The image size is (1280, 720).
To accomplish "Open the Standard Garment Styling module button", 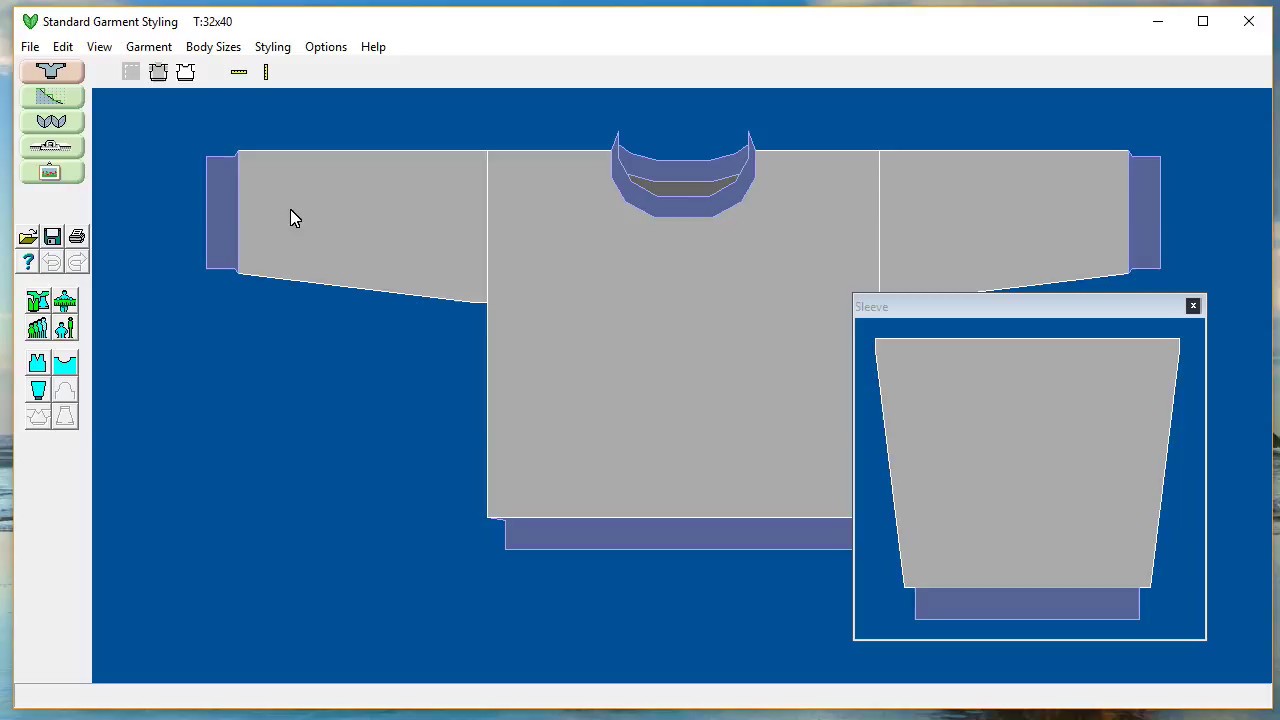I will (x=52, y=71).
